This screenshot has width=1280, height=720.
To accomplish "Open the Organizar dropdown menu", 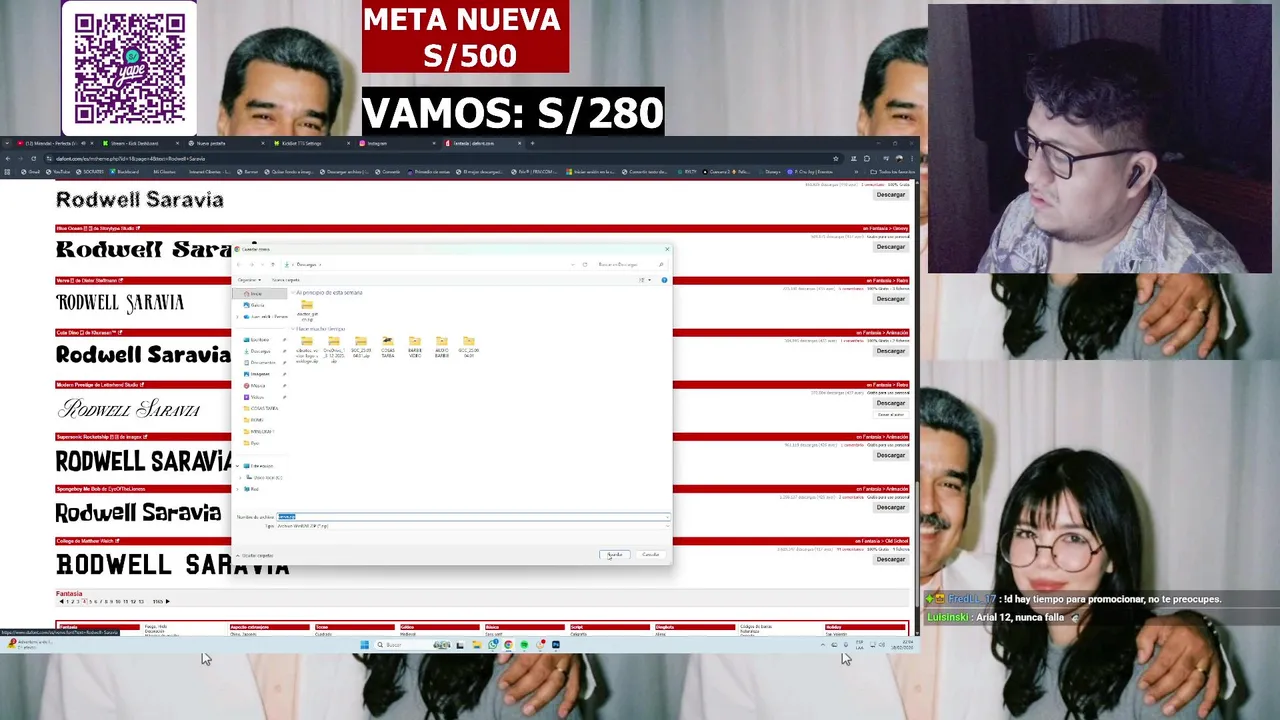I will coord(248,280).
